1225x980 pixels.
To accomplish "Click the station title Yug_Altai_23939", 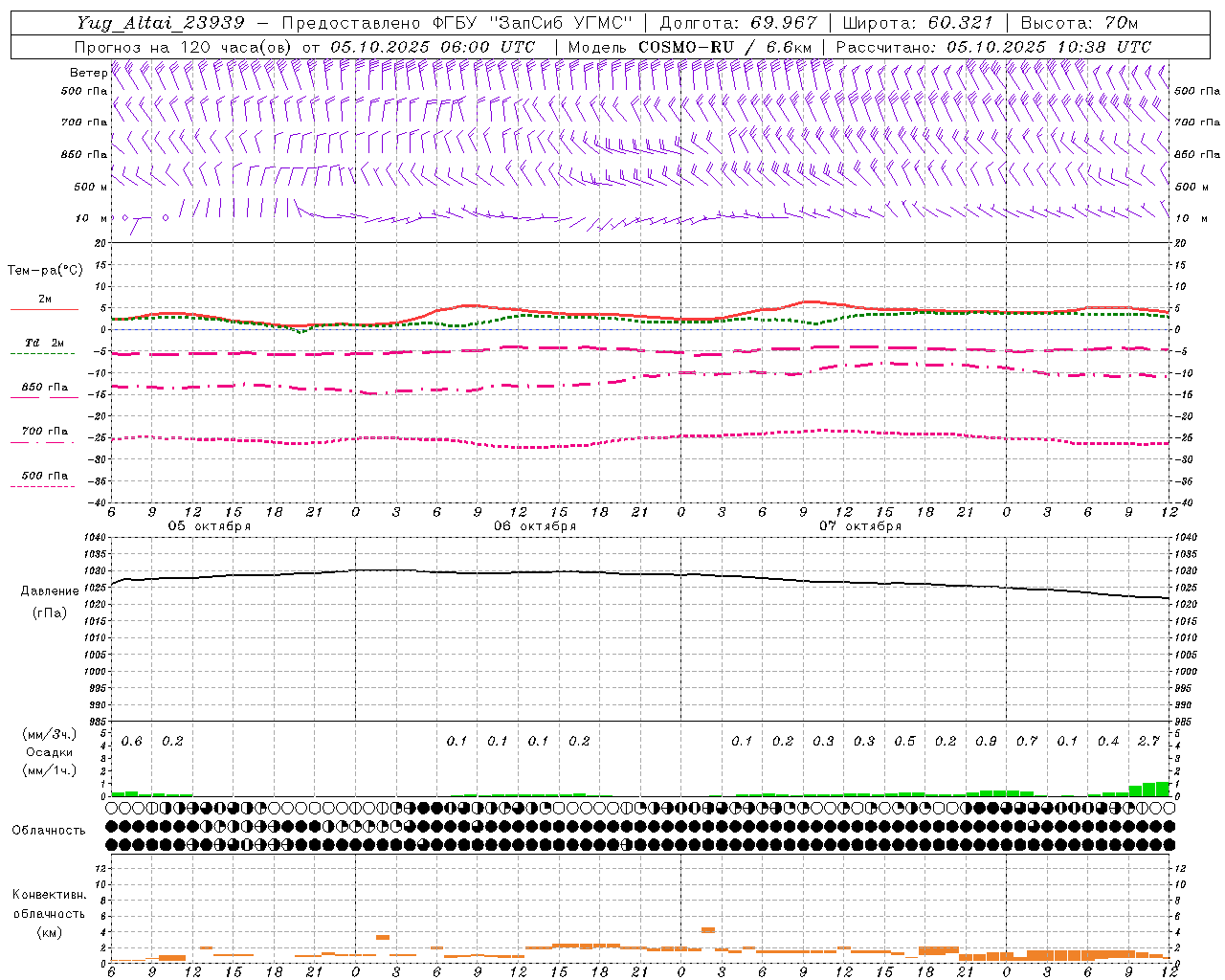I will 161,23.
